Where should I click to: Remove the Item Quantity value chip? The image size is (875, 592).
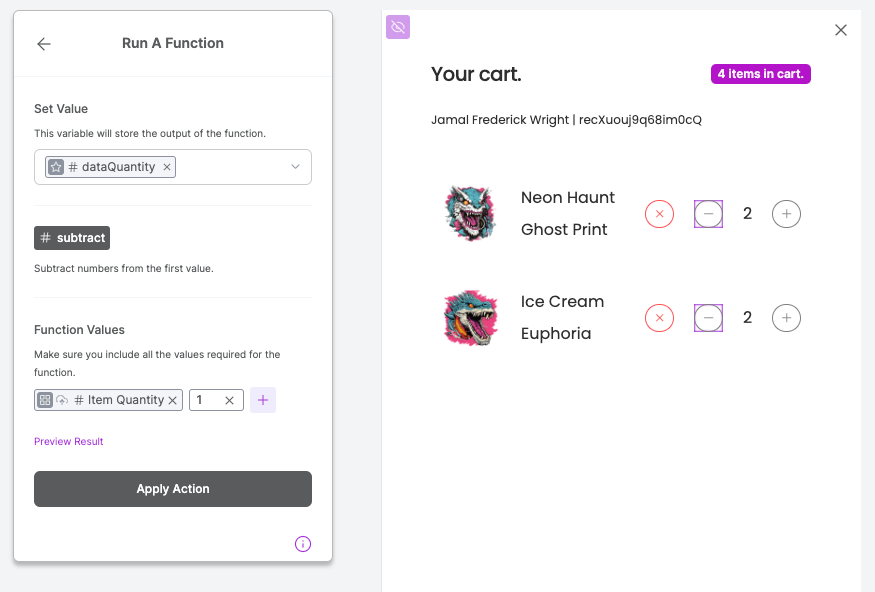172,400
